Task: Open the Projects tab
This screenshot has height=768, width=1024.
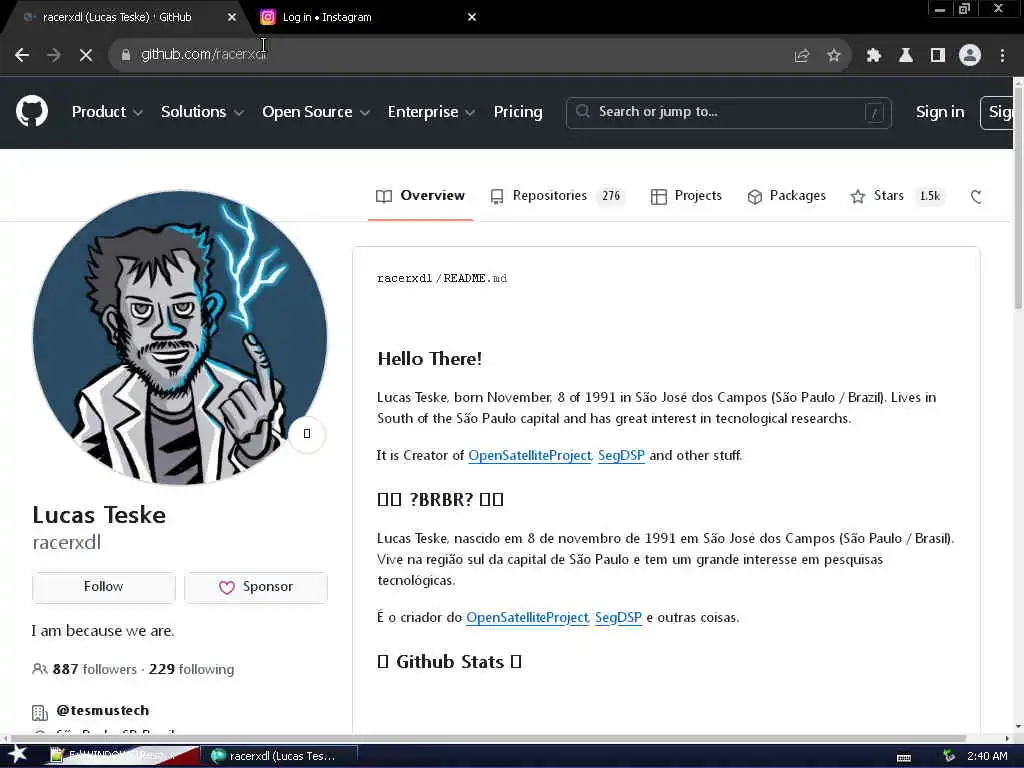Action: 686,196
